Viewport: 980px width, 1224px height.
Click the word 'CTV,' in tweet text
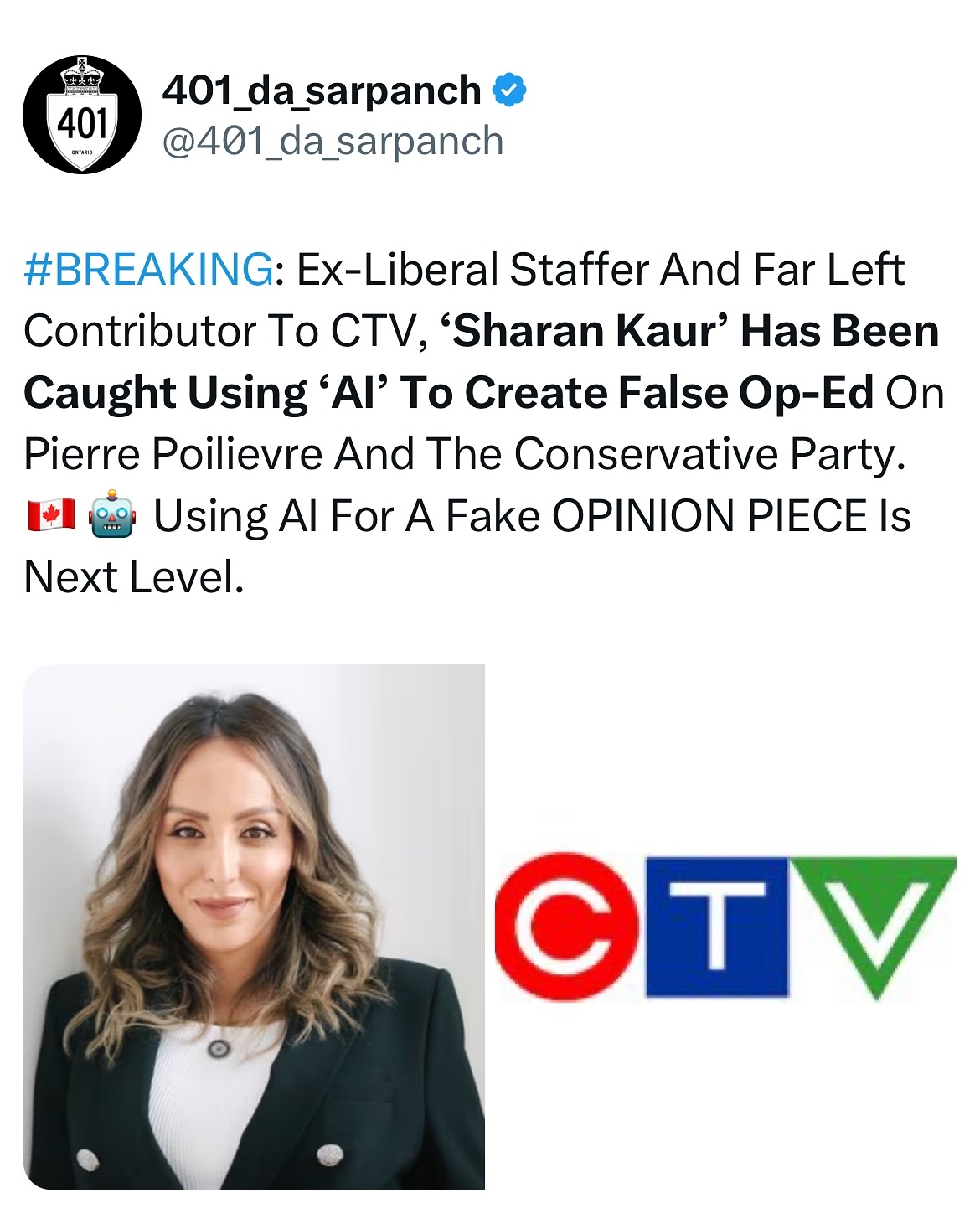(x=379, y=332)
